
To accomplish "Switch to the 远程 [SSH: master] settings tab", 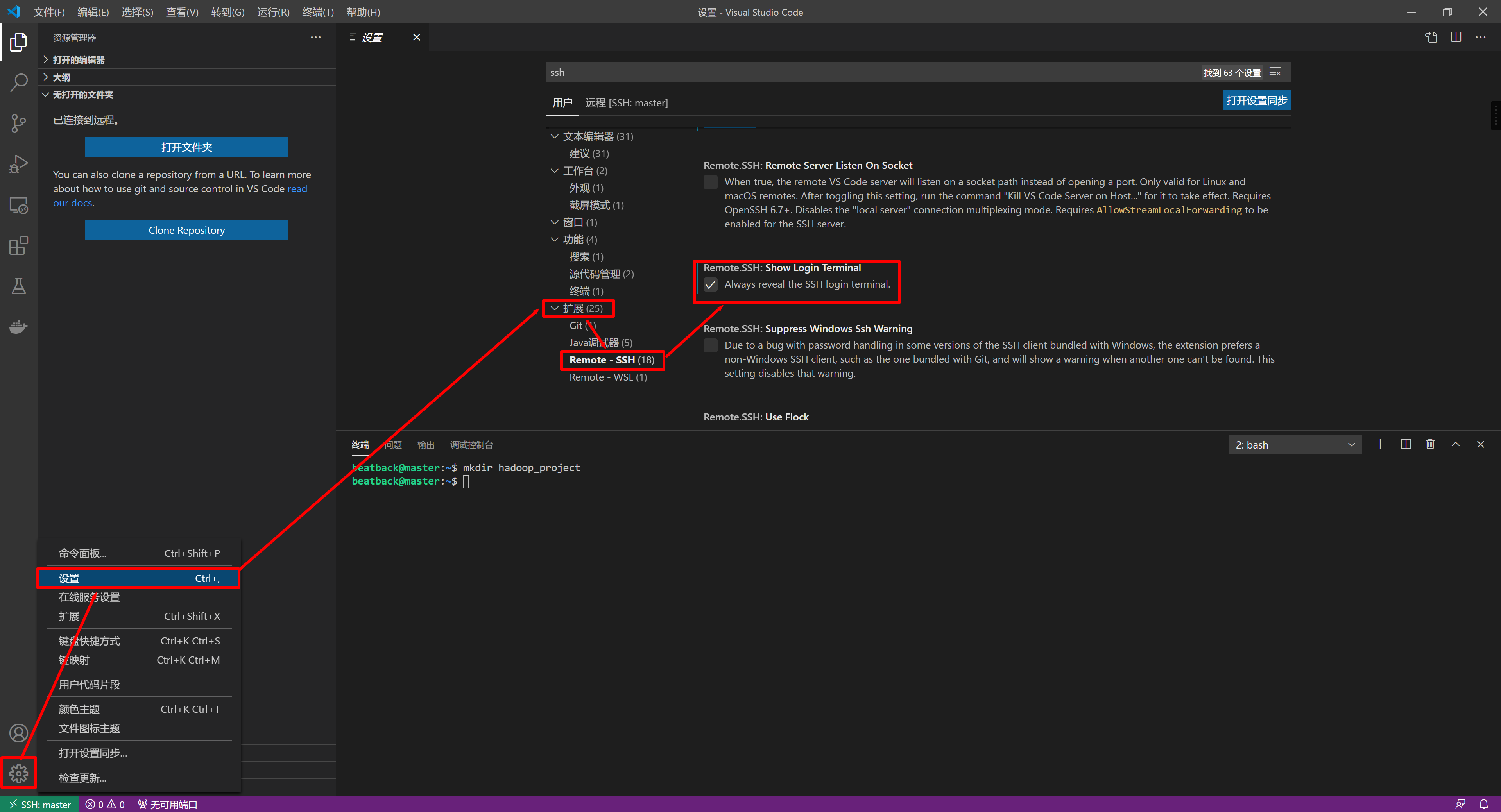I will point(627,102).
